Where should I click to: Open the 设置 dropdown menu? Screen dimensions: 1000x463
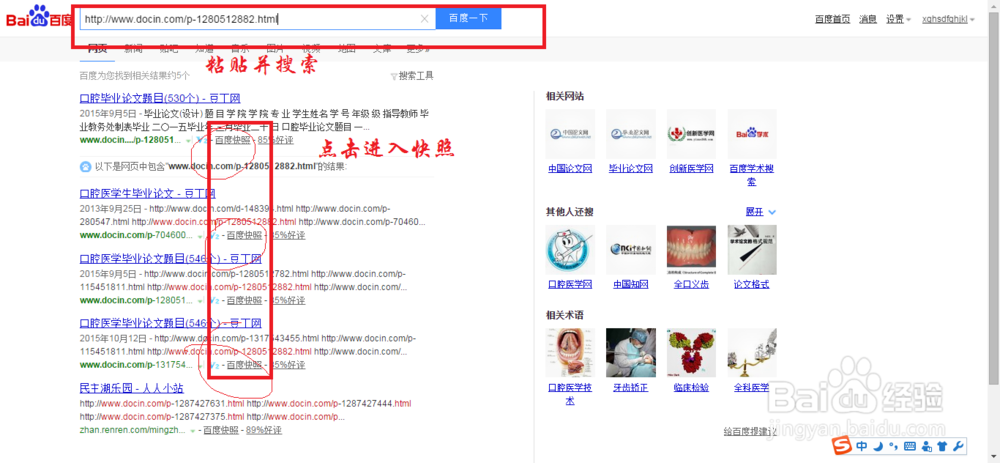pos(899,19)
